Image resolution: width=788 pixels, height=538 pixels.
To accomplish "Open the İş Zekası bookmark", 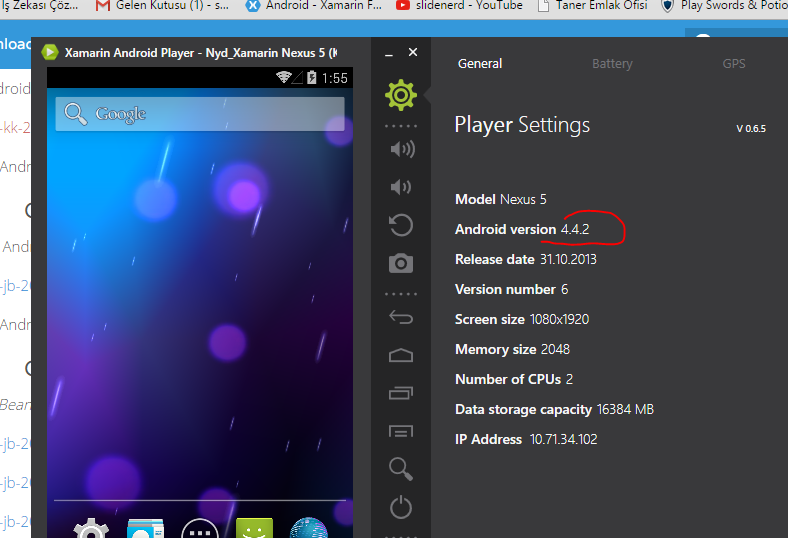I will click(40, 6).
